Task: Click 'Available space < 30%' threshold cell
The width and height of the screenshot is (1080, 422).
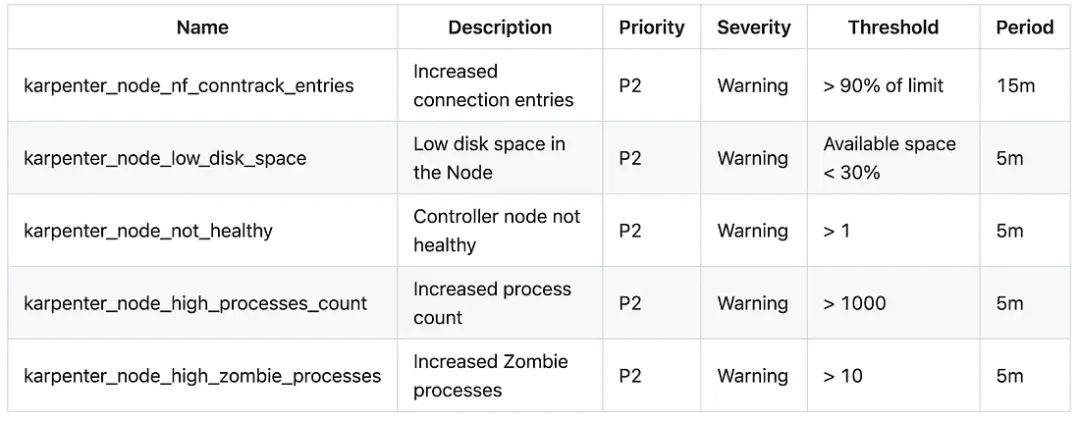Action: 889,158
